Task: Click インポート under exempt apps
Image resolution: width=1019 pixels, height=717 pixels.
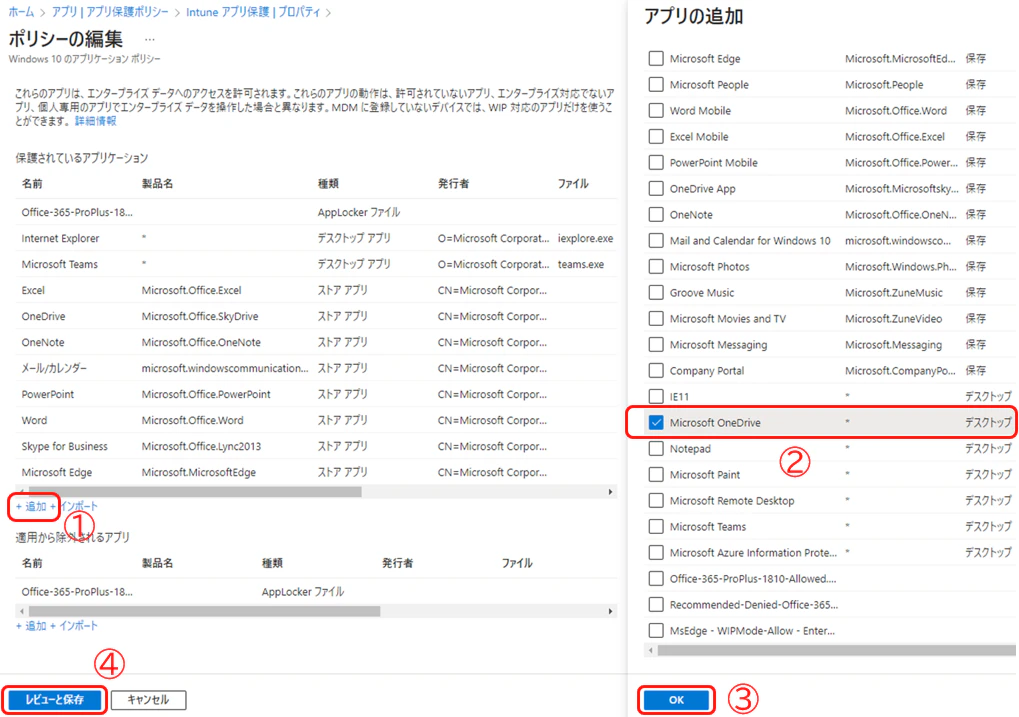Action: point(74,626)
